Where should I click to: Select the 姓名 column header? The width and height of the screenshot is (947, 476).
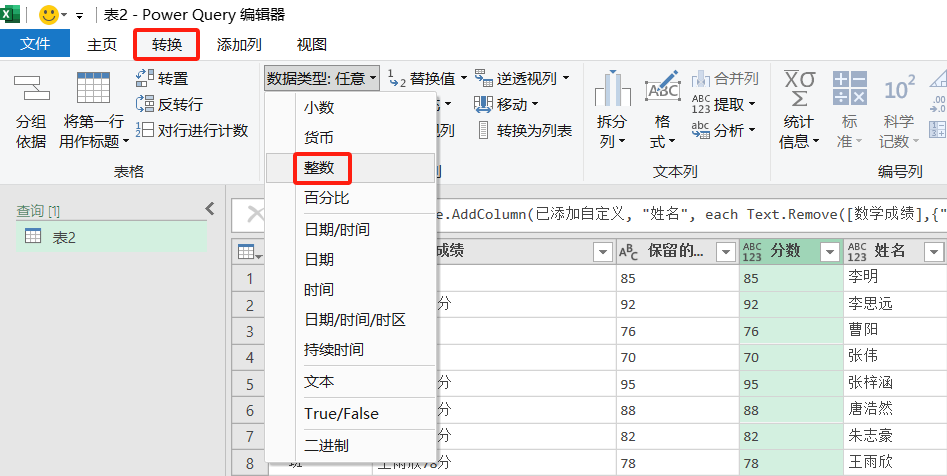[x=894, y=252]
